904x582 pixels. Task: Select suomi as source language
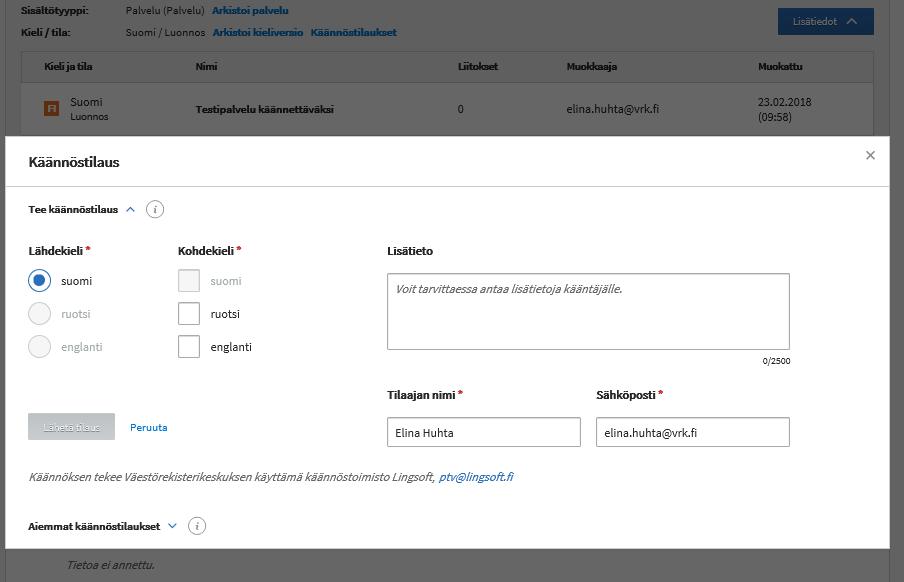pyautogui.click(x=39, y=281)
